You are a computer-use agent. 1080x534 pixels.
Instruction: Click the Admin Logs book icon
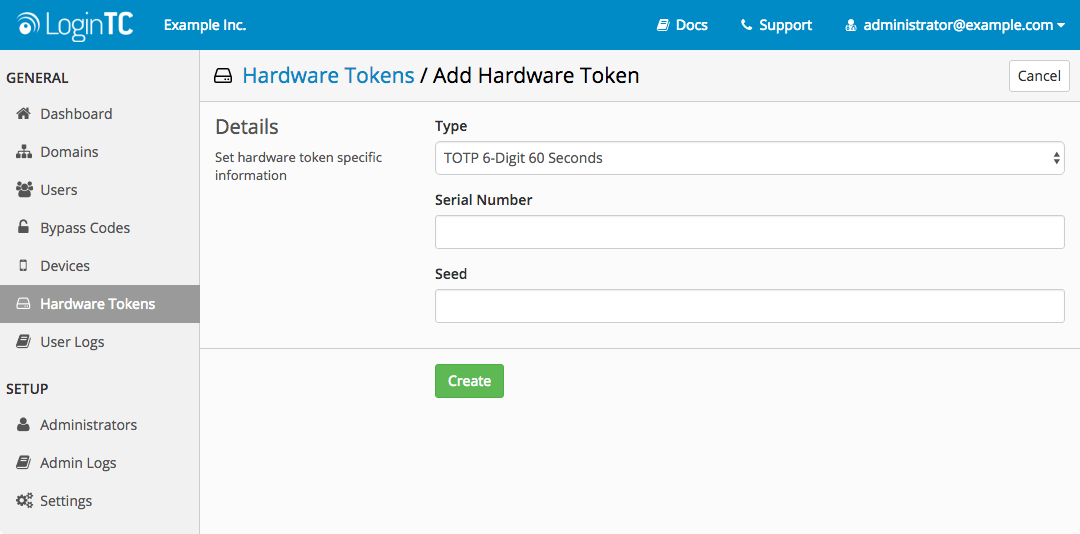[x=24, y=463]
